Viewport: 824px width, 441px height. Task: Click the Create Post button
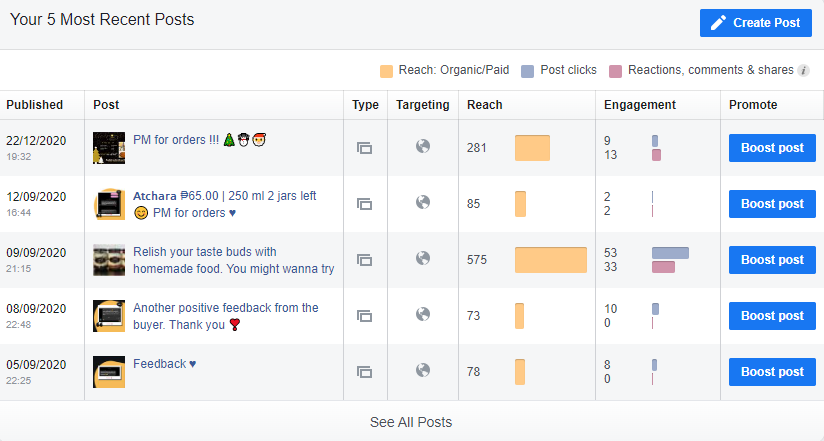(756, 23)
